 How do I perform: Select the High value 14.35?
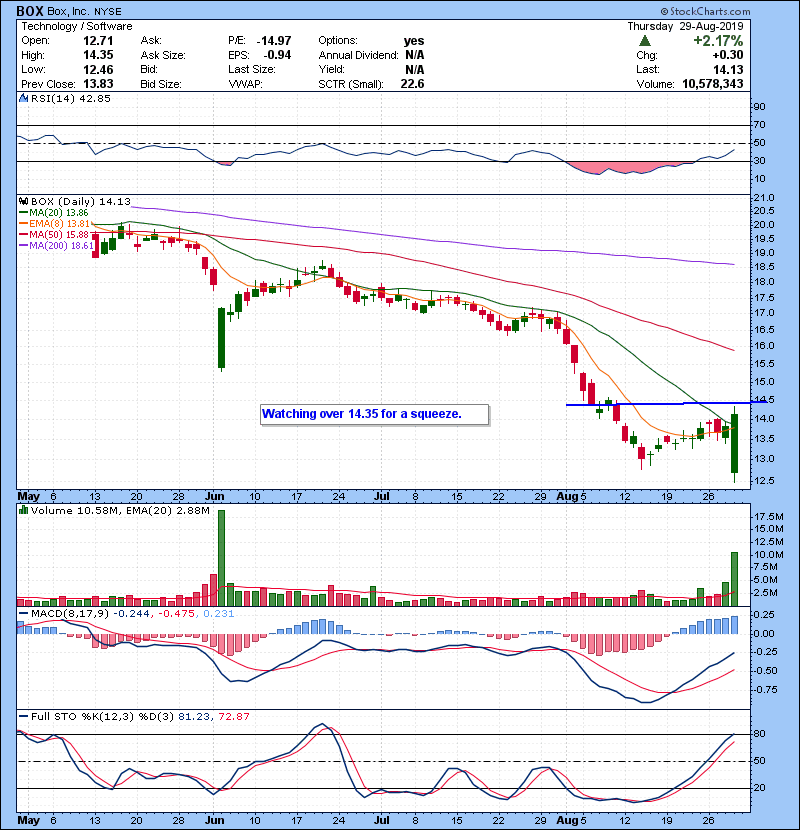98,55
